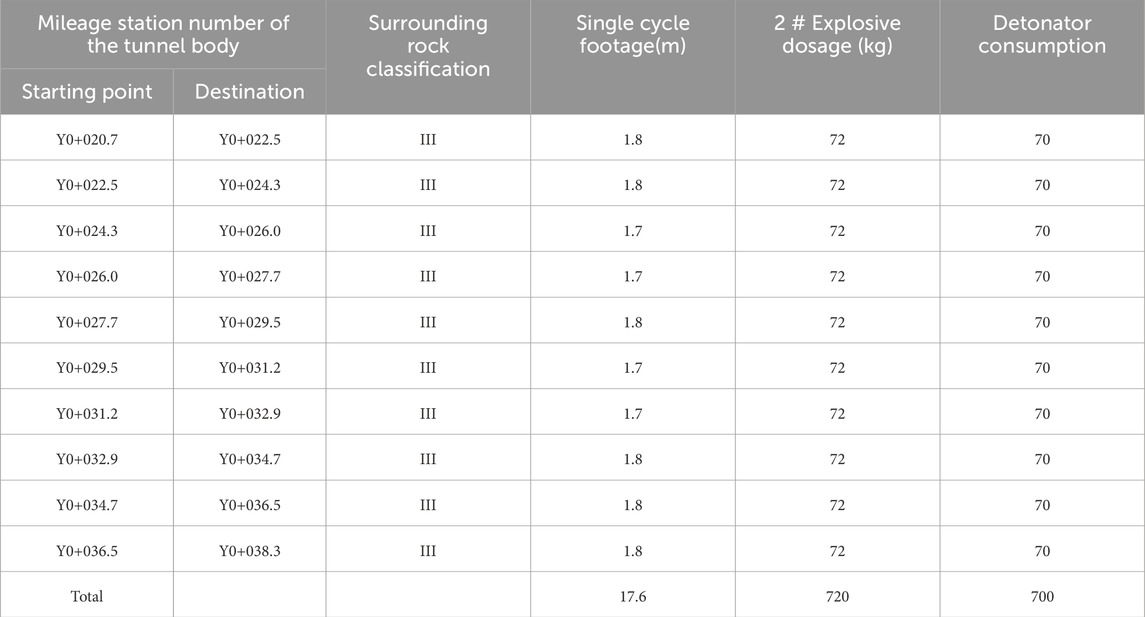Click the "Detonator consumption" column header
This screenshot has height=617, width=1145.
click(x=1042, y=34)
